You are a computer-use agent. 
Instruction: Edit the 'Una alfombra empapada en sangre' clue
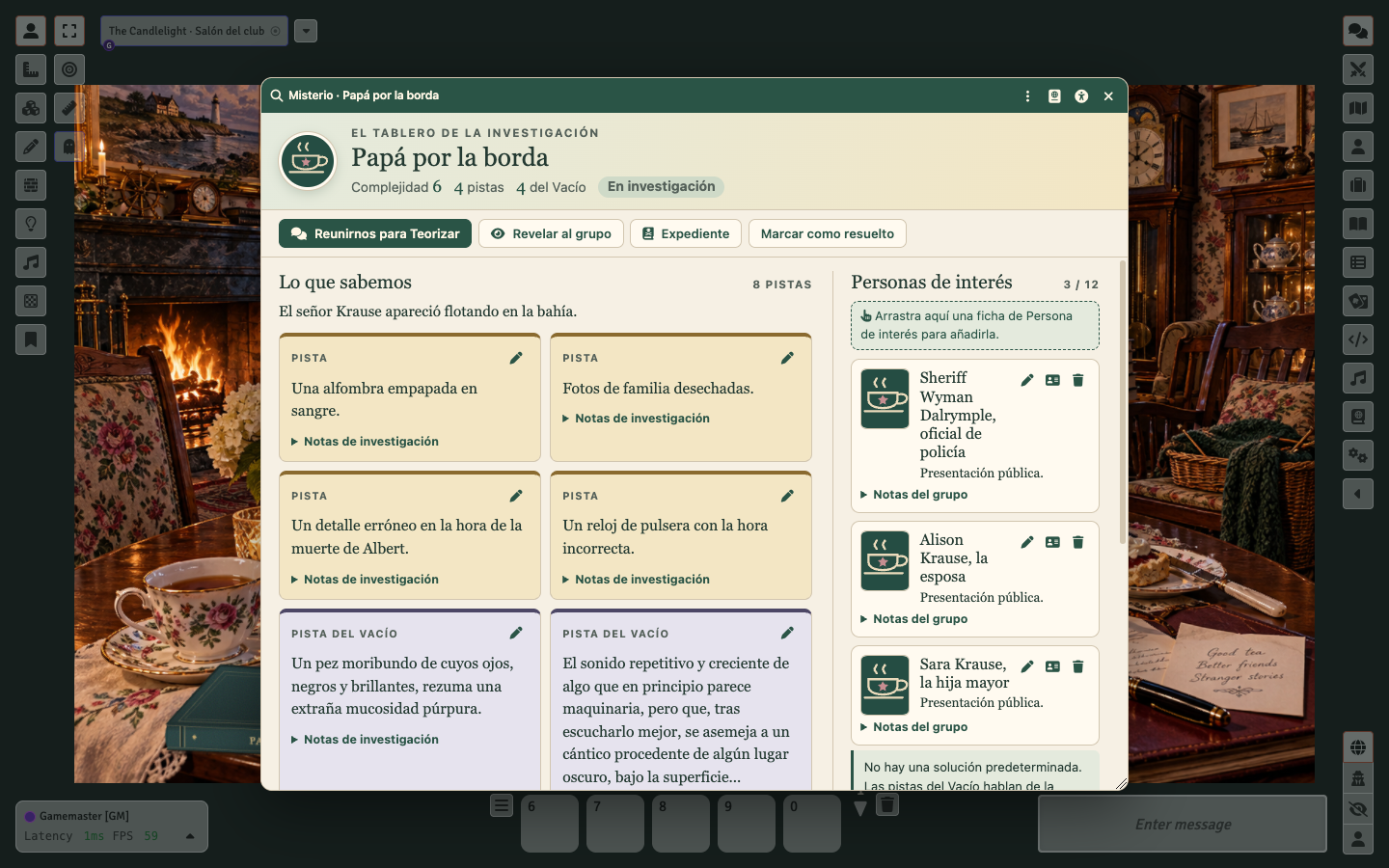[x=516, y=358]
